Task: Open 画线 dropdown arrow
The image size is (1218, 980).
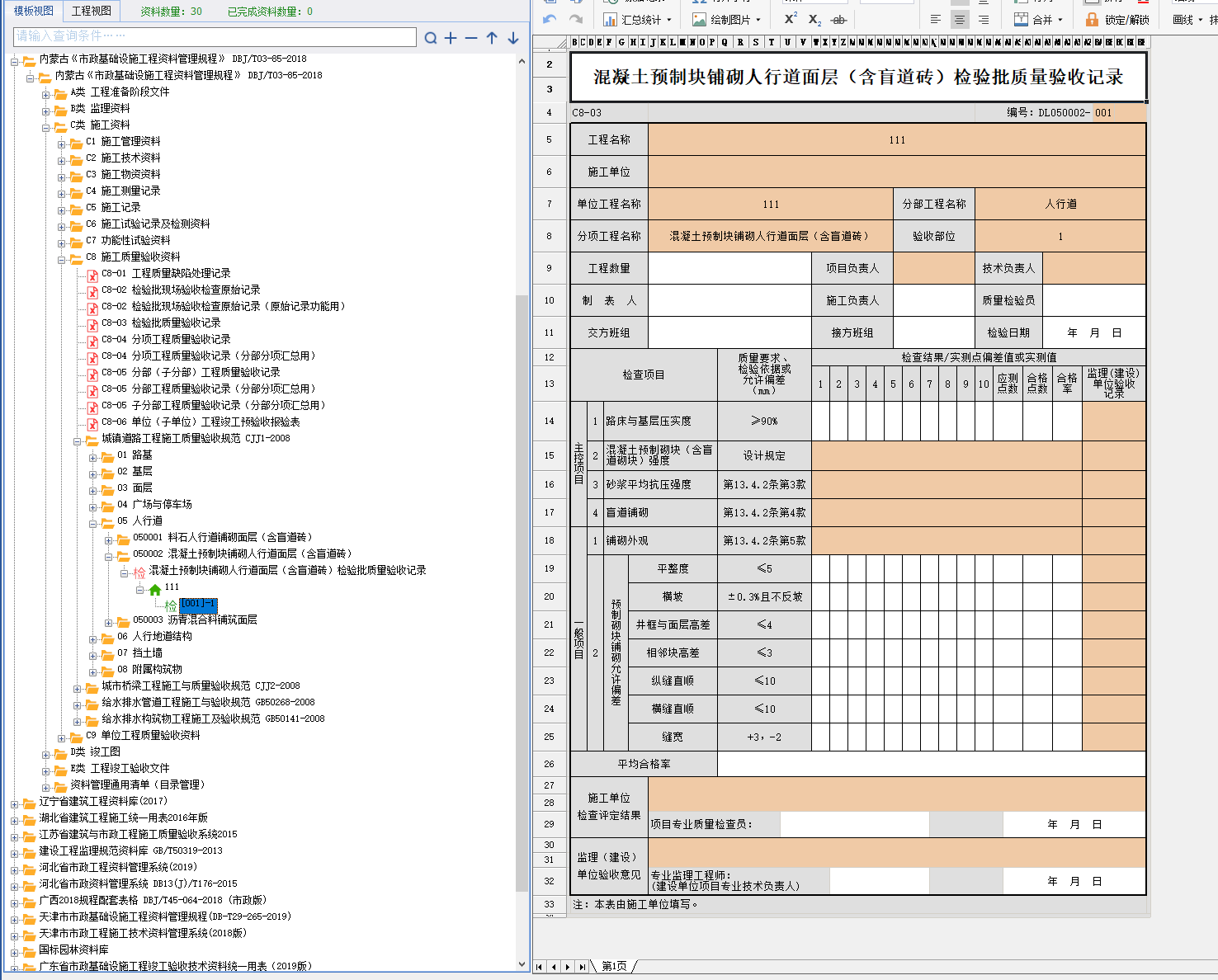Action: click(x=1201, y=20)
